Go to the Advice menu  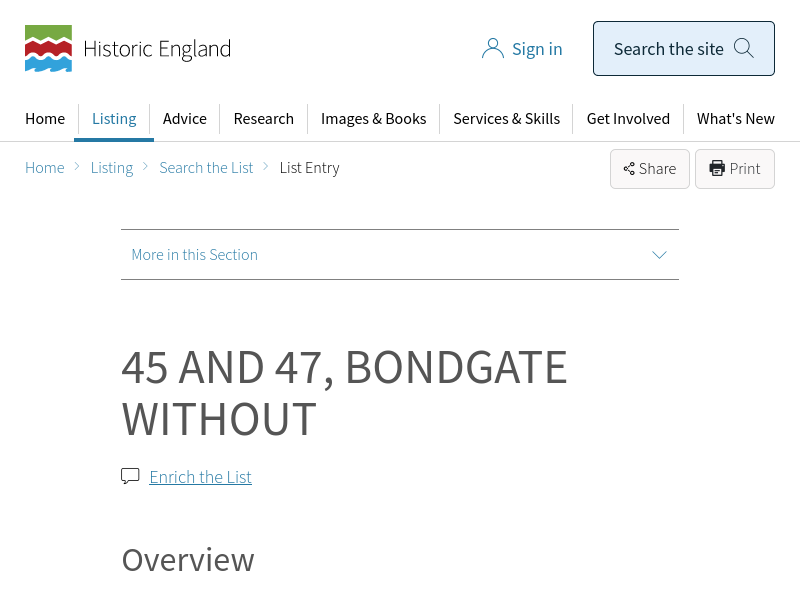[185, 119]
